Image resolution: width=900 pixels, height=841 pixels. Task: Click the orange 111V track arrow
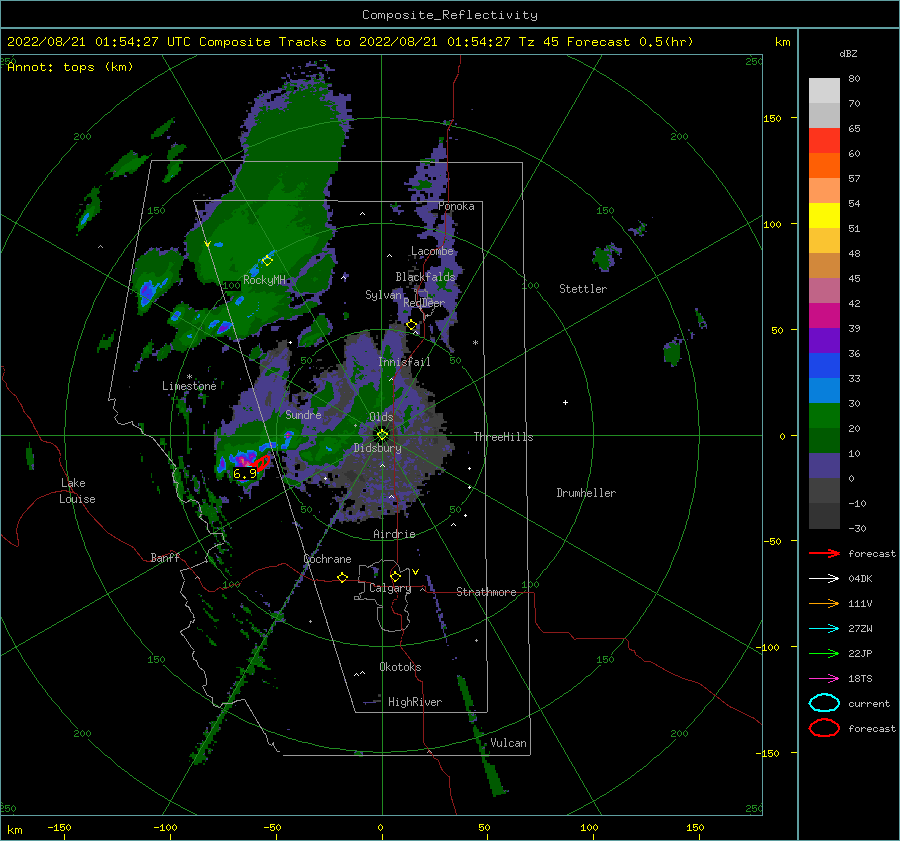point(824,603)
